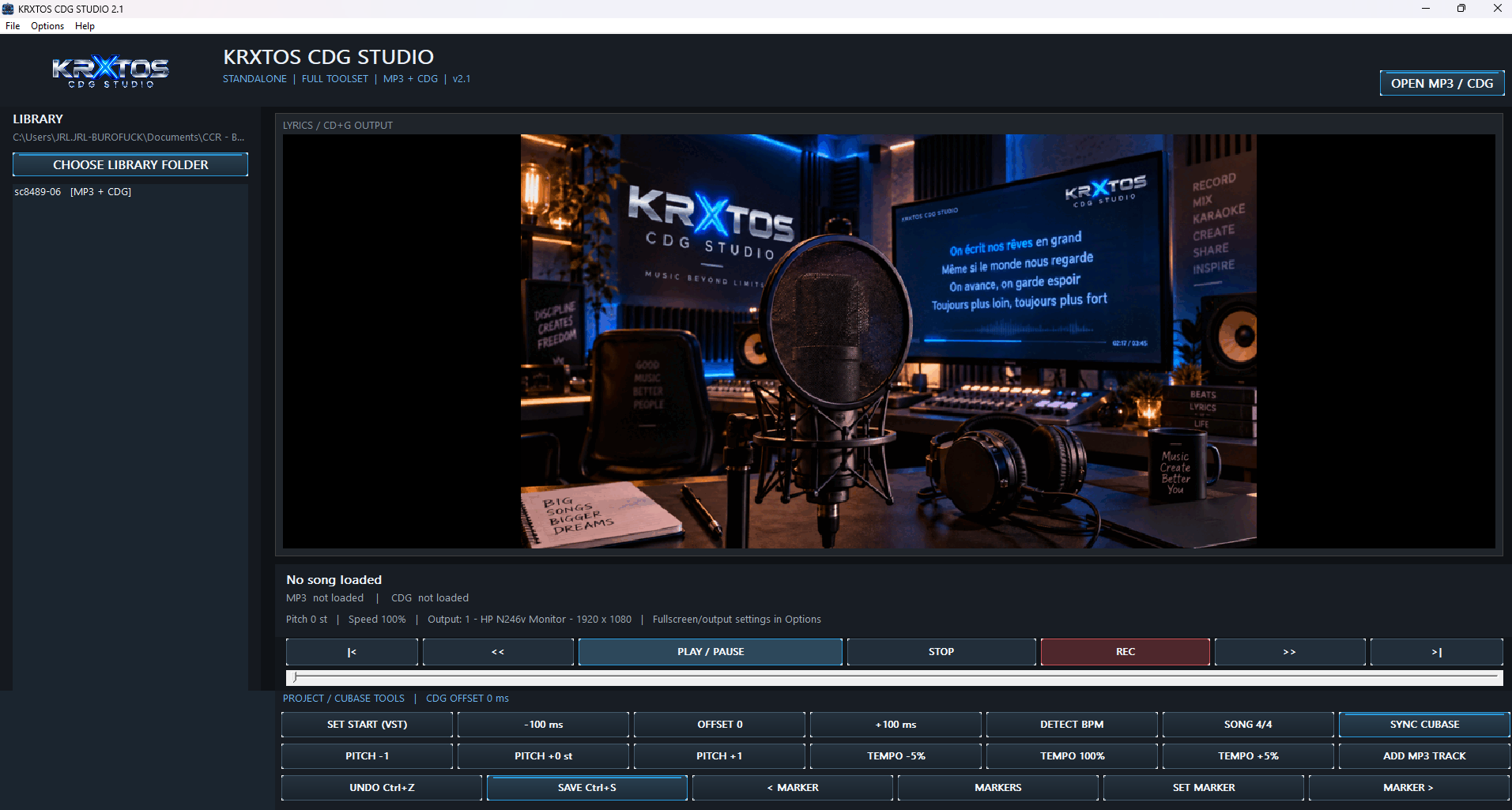Image resolution: width=1512 pixels, height=810 pixels.
Task: Click the 'MP3 not loaded' status text
Action: (325, 598)
